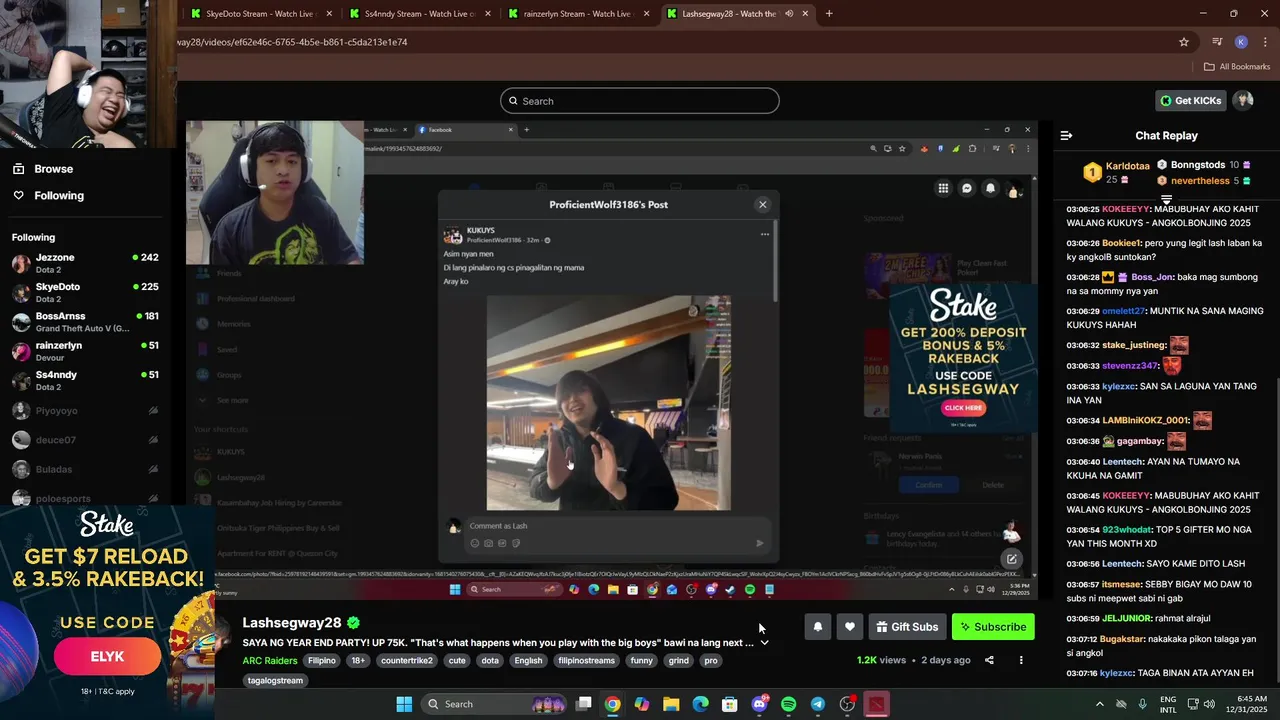Select the tagalogstream tag

275,681
